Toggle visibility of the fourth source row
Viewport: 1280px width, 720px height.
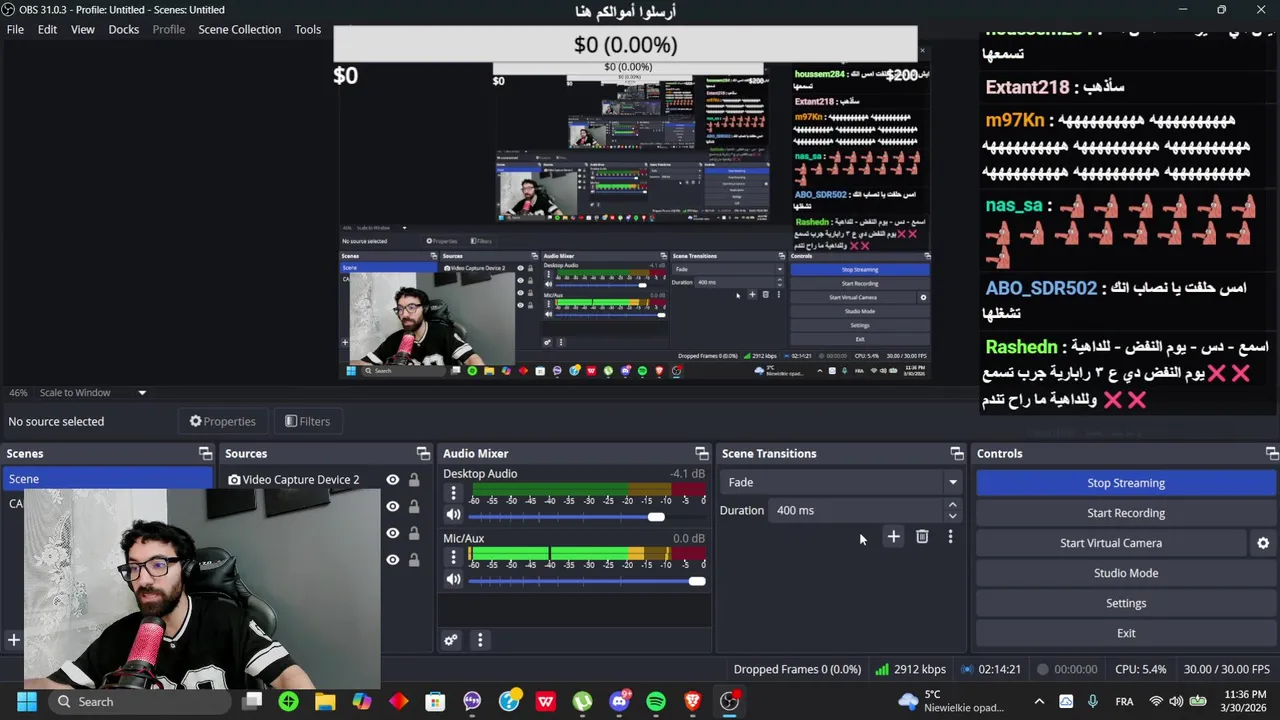[x=393, y=560]
